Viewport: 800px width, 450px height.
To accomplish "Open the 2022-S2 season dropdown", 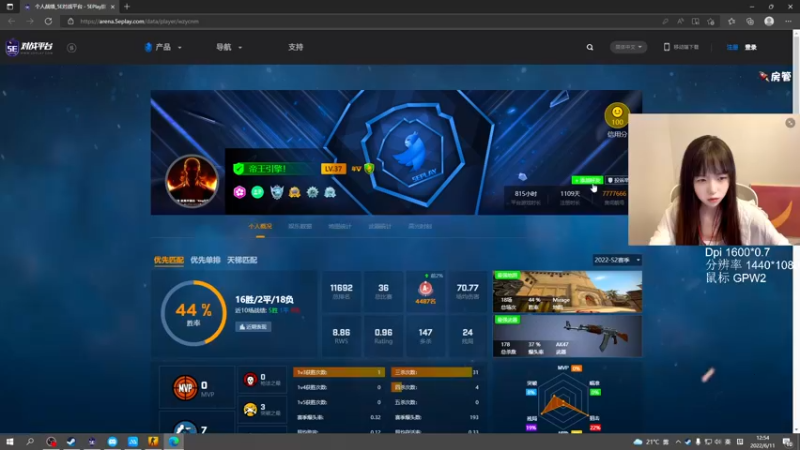I will click(x=617, y=260).
